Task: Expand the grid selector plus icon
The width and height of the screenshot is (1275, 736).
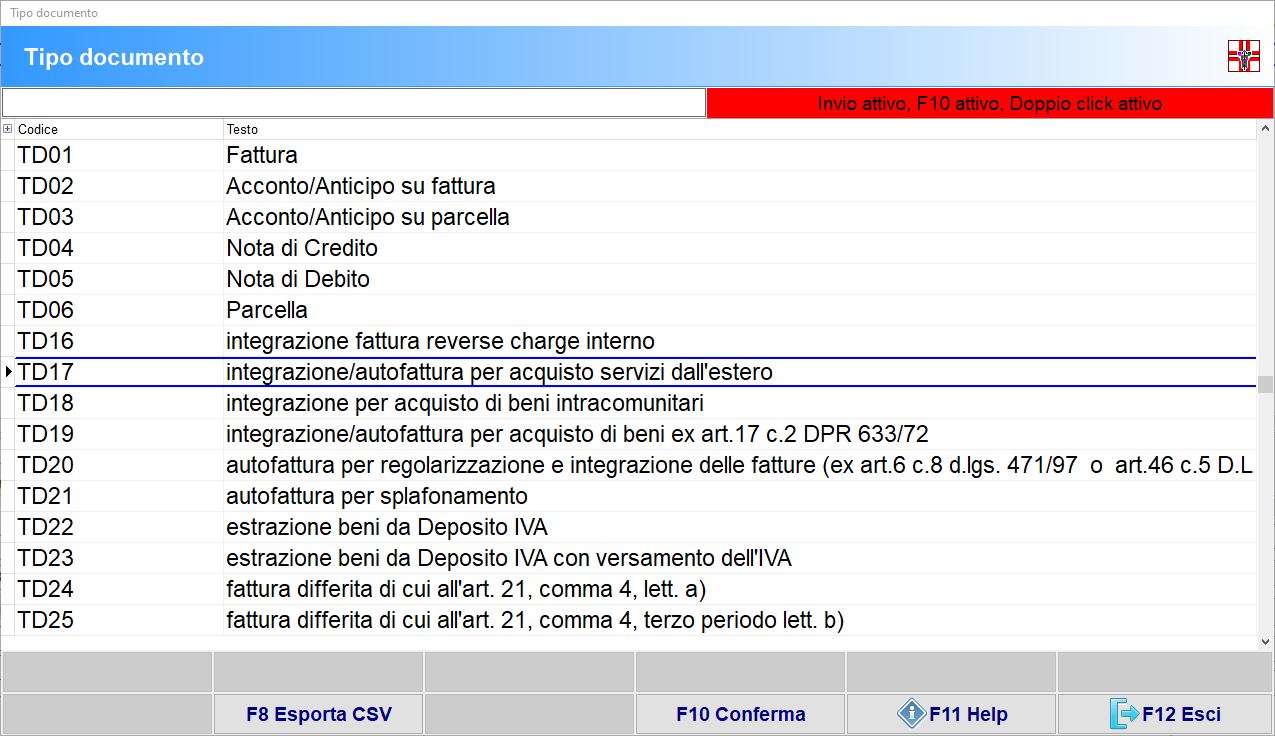Action: point(8,129)
